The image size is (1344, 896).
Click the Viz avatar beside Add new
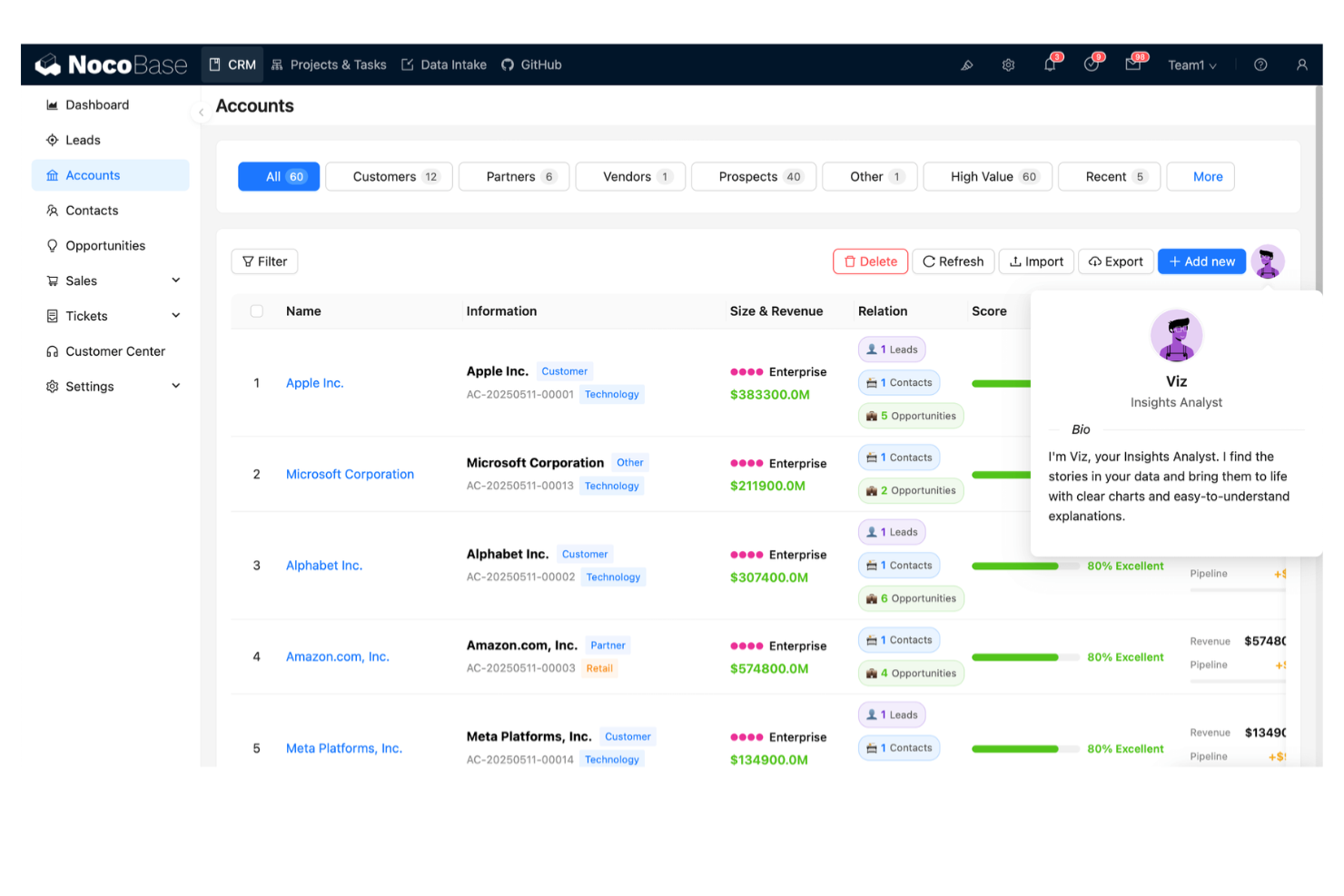tap(1268, 261)
